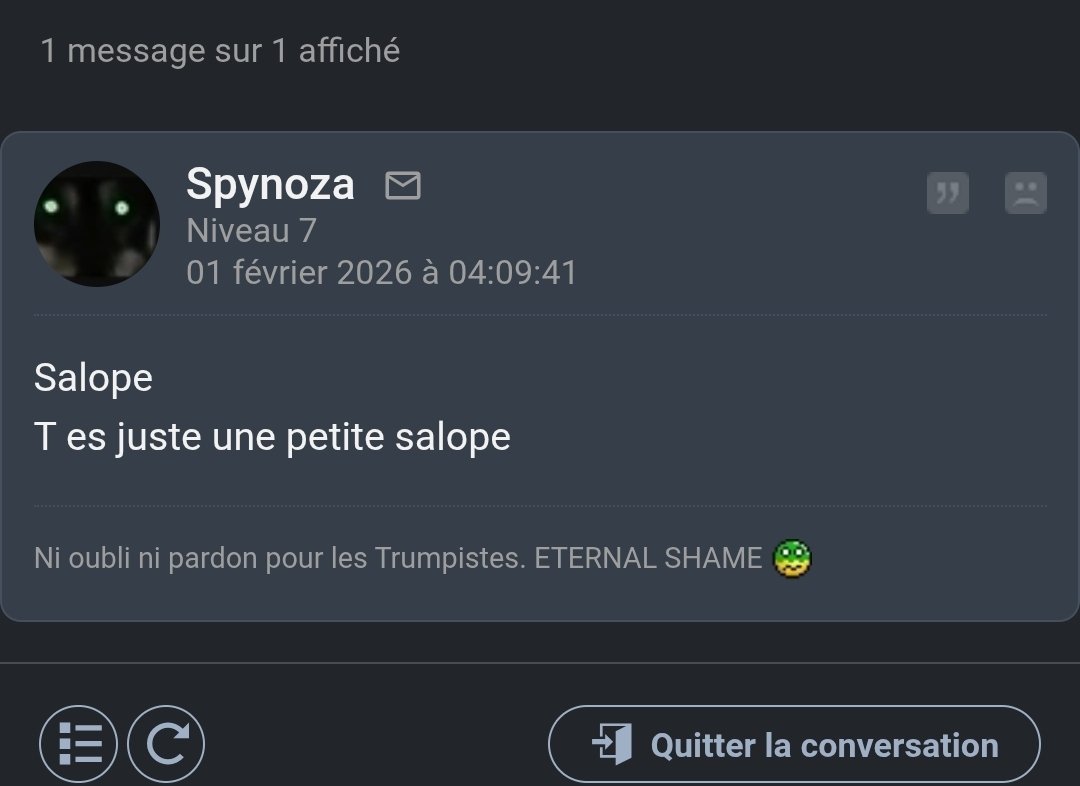This screenshot has width=1080, height=786.
Task: Click the 01 février 2026 timestamp
Action: (x=382, y=273)
